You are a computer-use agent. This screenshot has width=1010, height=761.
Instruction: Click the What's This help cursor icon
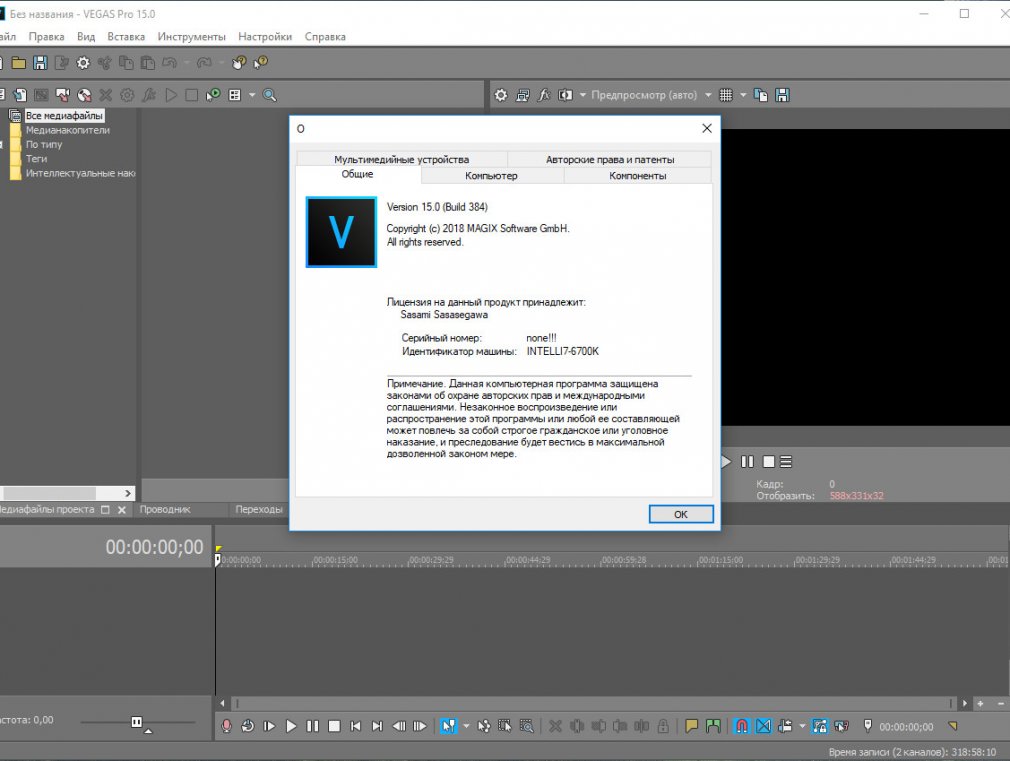261,63
